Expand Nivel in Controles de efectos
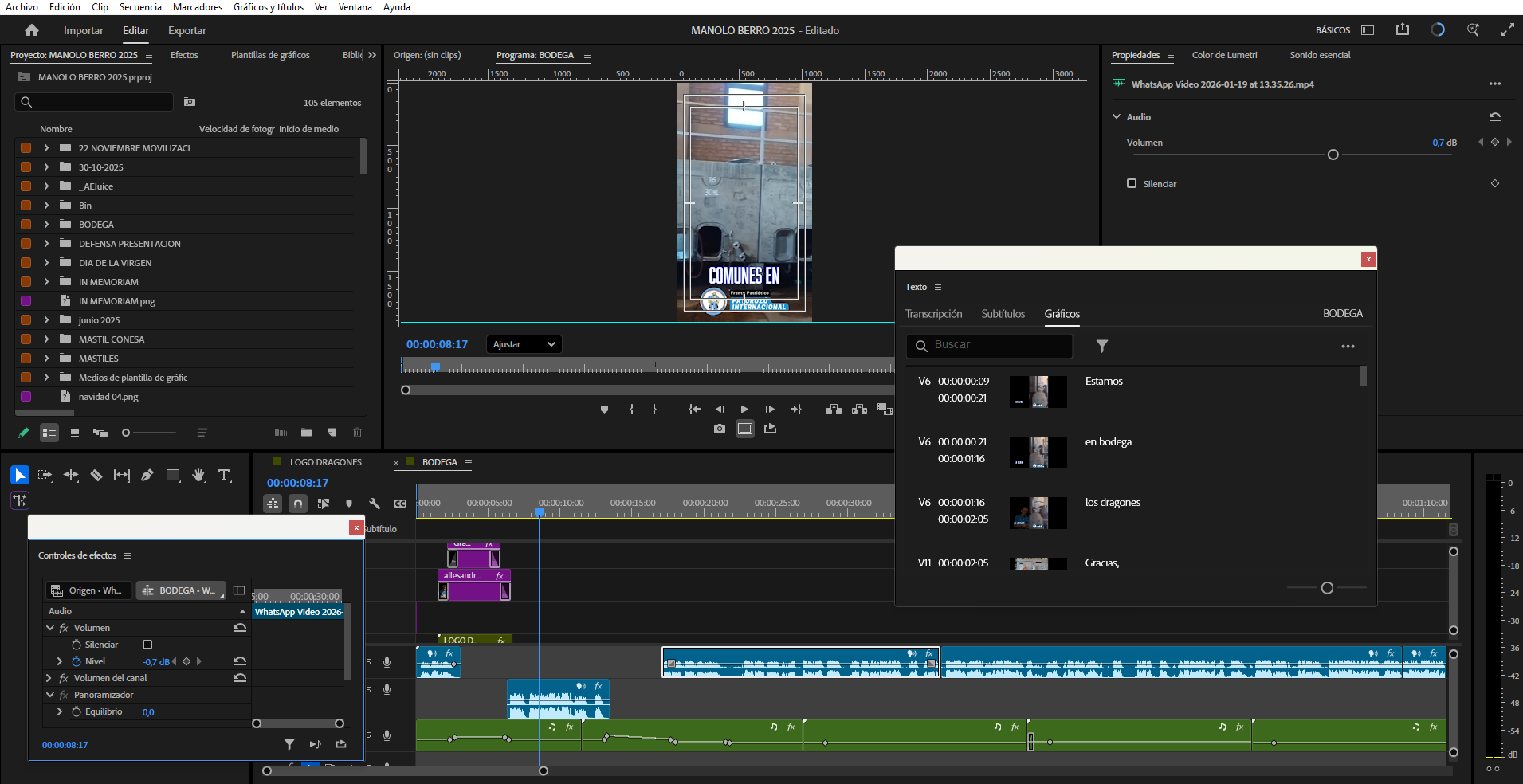Viewport: 1523px width, 784px height. (60, 661)
